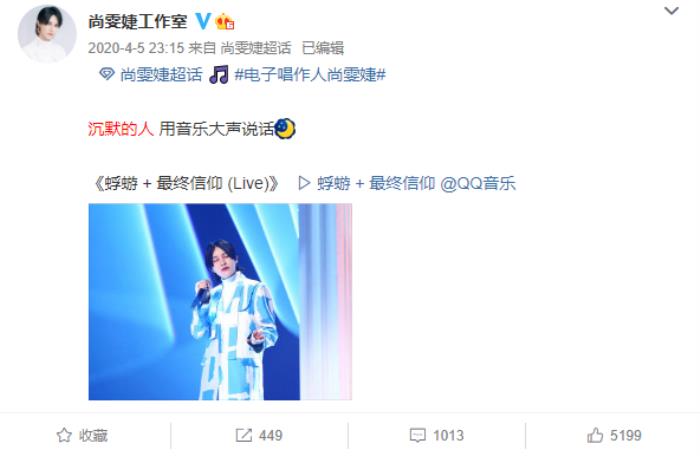This screenshot has height=456, width=700.
Task: Like the post with thumbs-up 5199
Action: tap(614, 435)
